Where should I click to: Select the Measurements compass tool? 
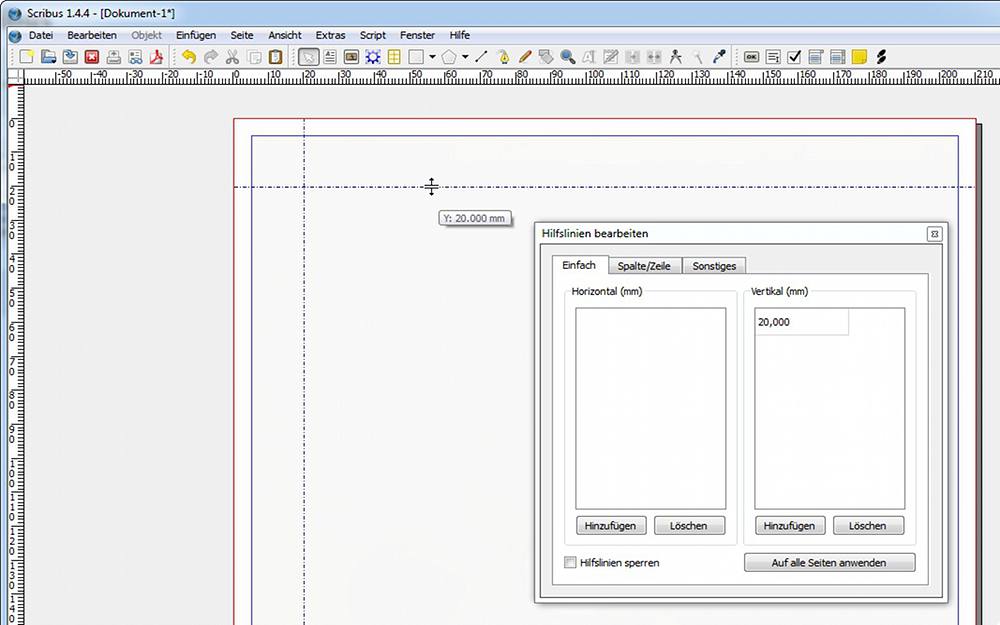[675, 57]
